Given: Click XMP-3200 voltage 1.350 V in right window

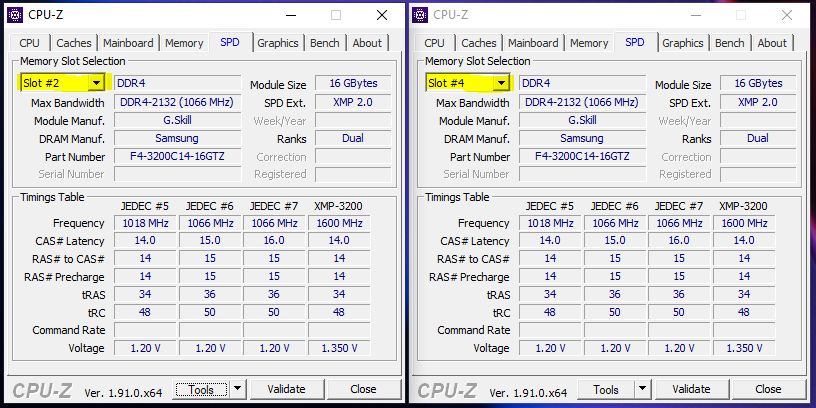Looking at the screenshot, I should coord(744,348).
